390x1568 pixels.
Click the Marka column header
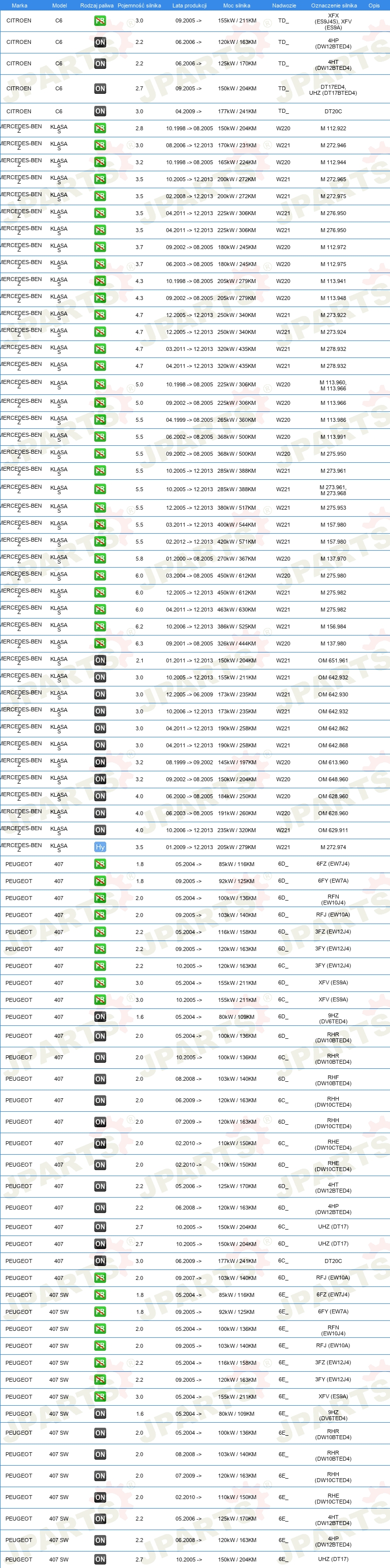(19, 5)
